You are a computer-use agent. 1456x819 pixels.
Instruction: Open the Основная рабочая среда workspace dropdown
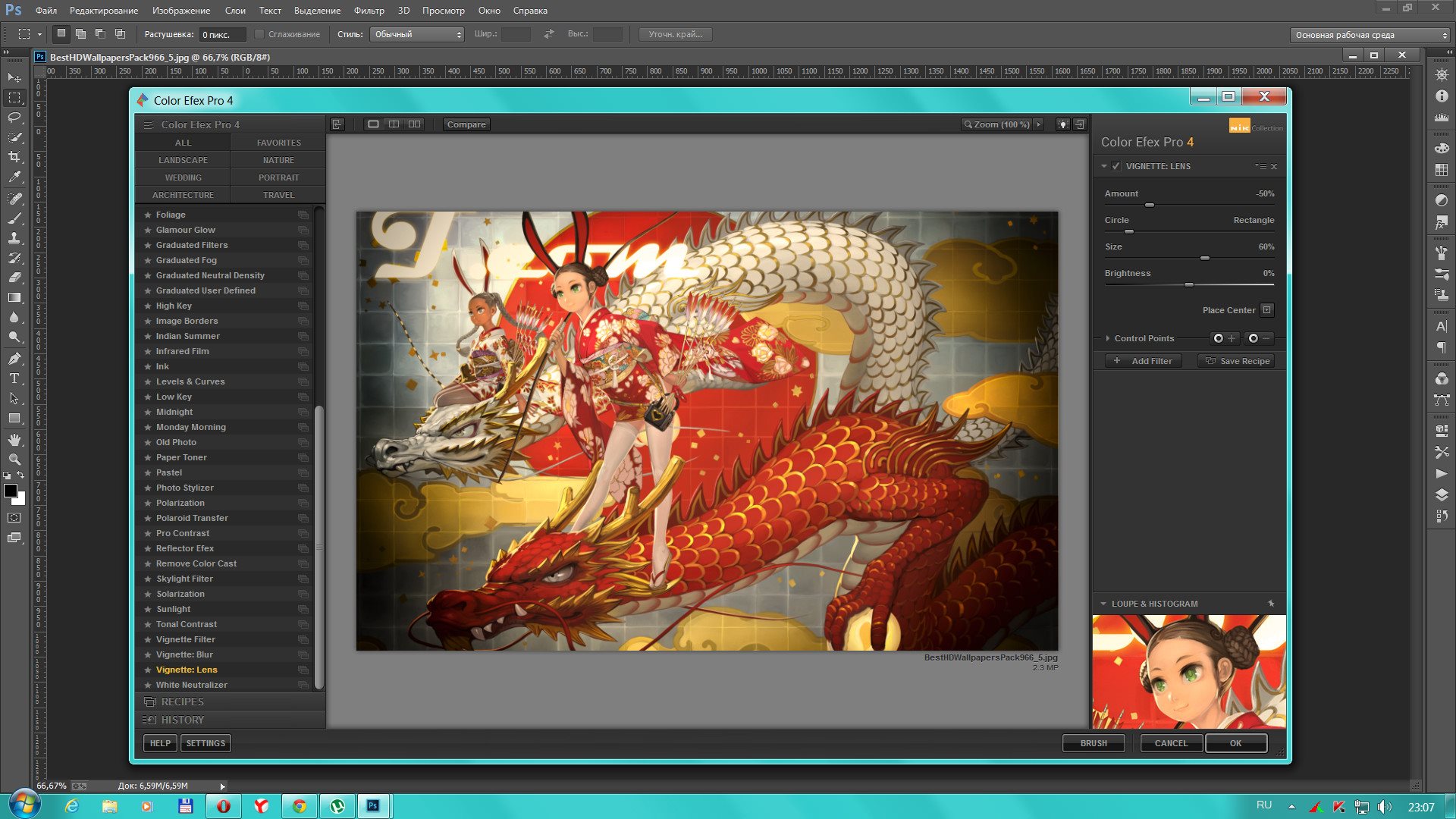[x=1370, y=35]
